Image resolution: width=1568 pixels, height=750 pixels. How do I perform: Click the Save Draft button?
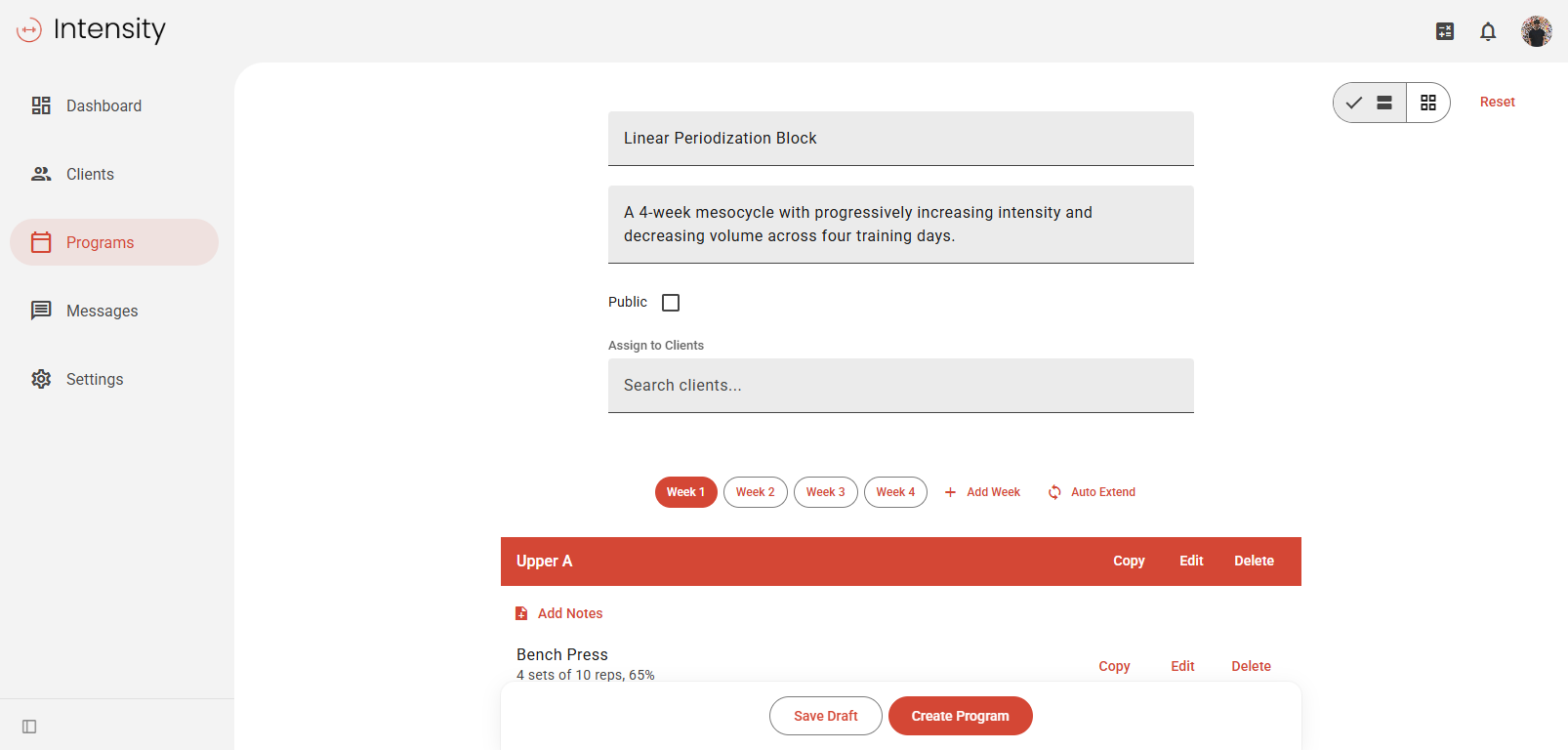[x=825, y=716]
